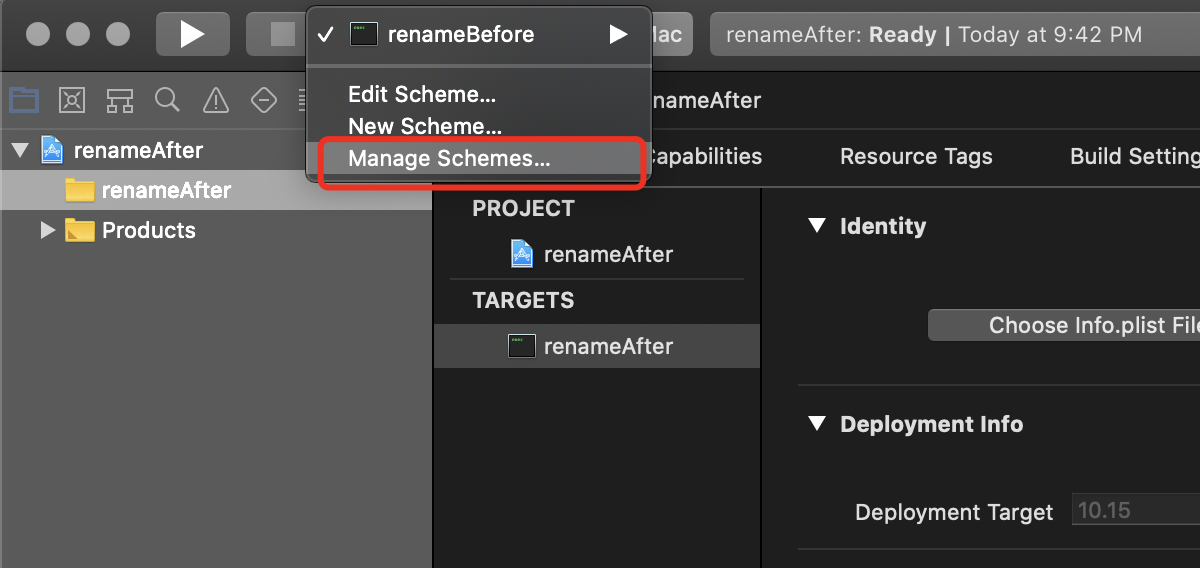
Task: Select the renameAfter project root in navigator
Action: click(216, 151)
